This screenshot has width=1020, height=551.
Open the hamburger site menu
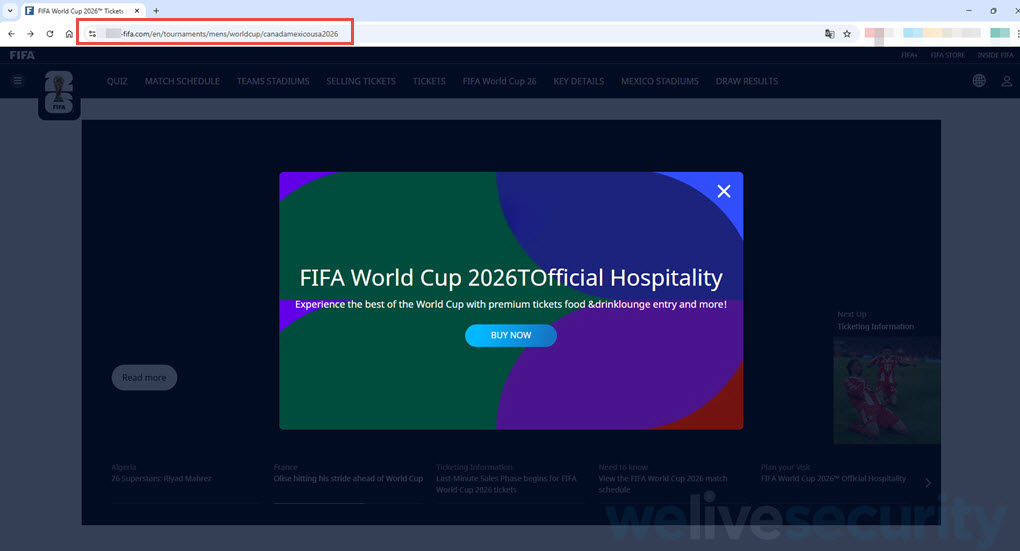[x=18, y=81]
